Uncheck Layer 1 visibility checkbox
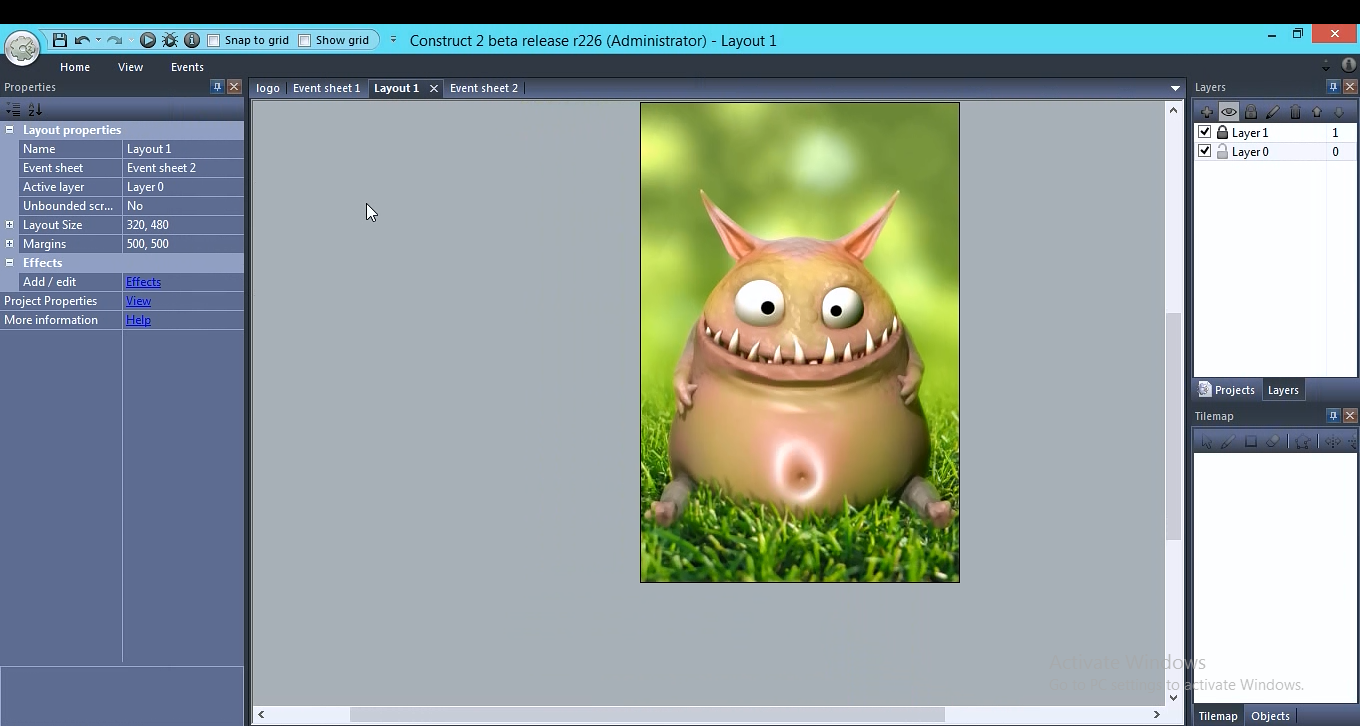Viewport: 1360px width, 726px height. tap(1205, 132)
